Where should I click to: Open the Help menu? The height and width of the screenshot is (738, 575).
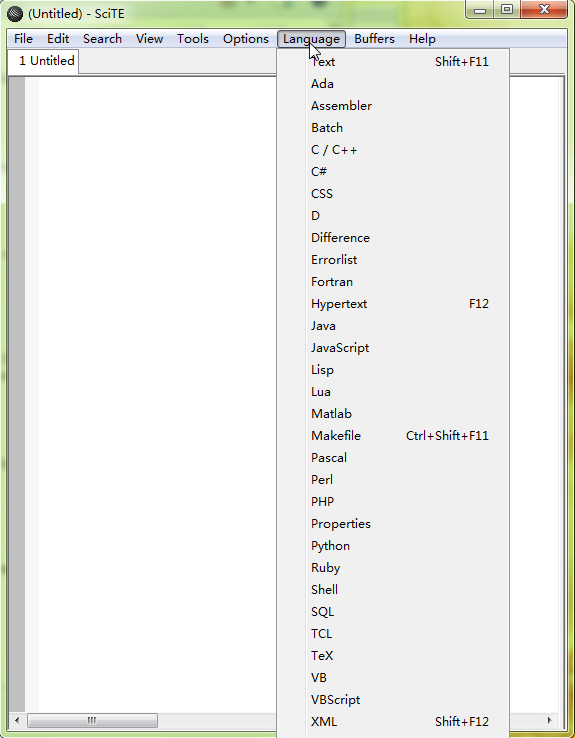tap(422, 39)
